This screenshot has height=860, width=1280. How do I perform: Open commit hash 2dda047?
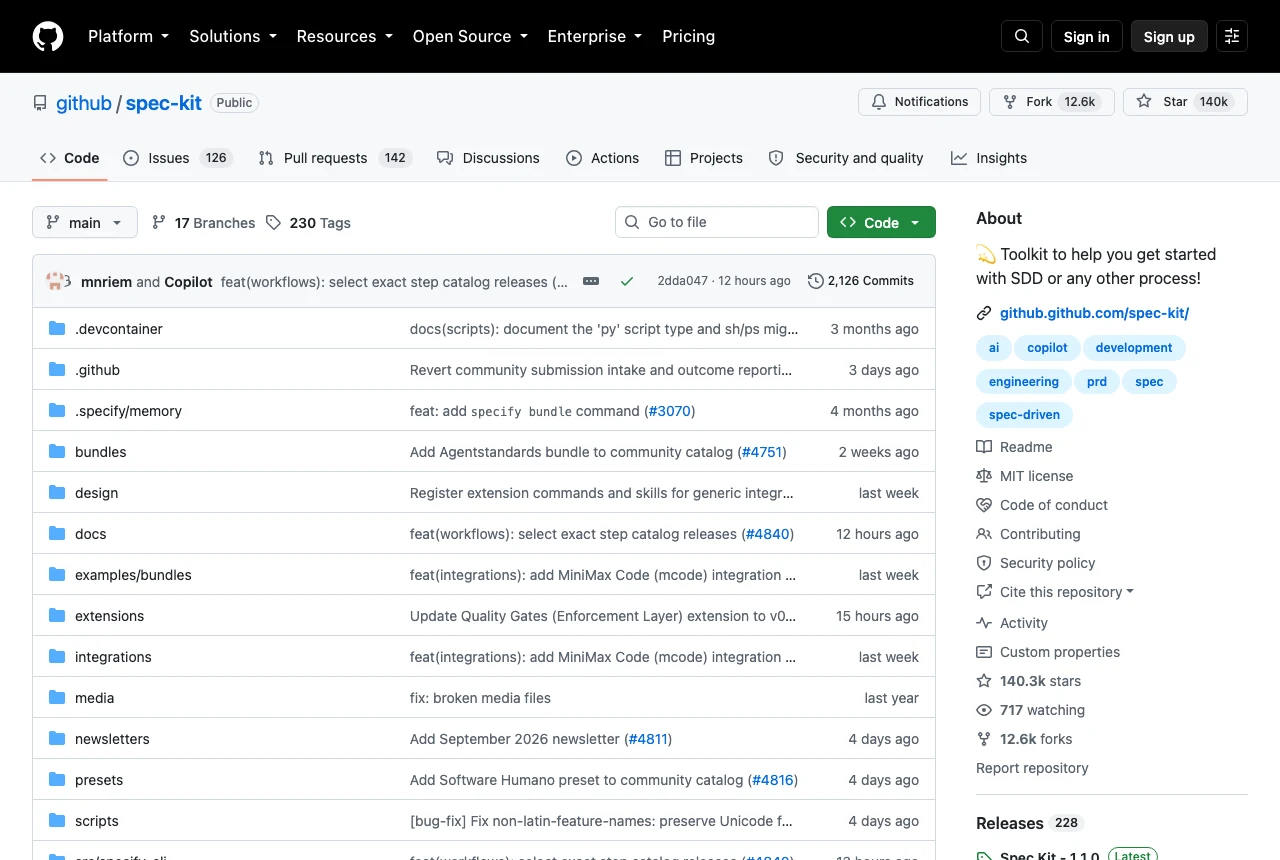(x=682, y=281)
